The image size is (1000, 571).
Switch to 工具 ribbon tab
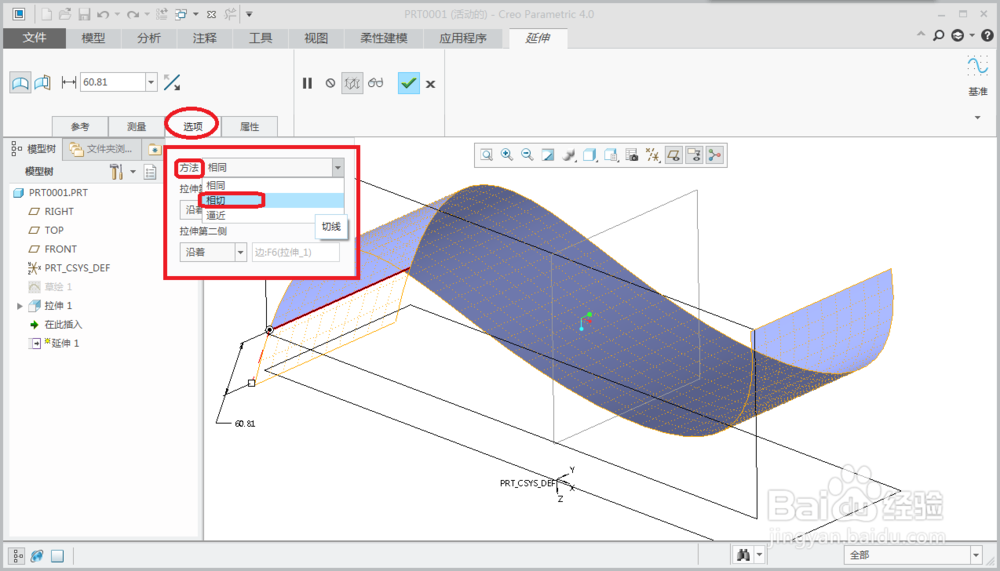260,38
